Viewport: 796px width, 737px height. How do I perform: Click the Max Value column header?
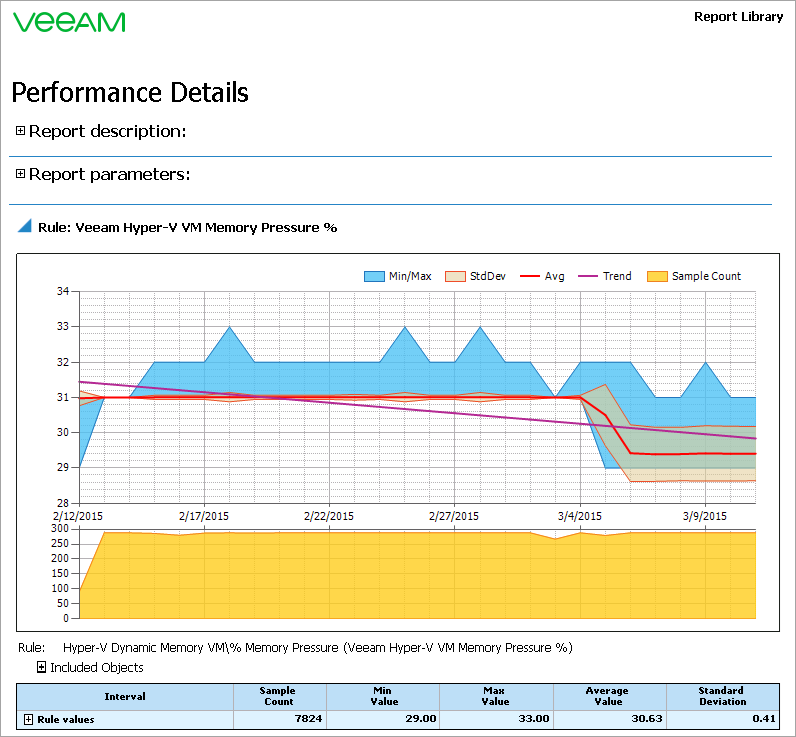tap(495, 696)
